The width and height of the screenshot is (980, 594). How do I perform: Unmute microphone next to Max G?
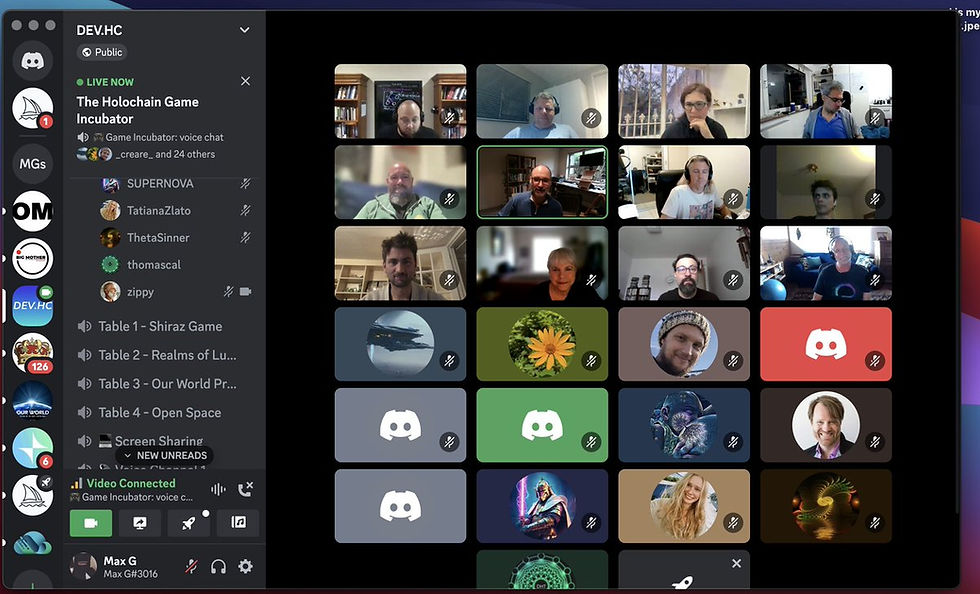192,566
